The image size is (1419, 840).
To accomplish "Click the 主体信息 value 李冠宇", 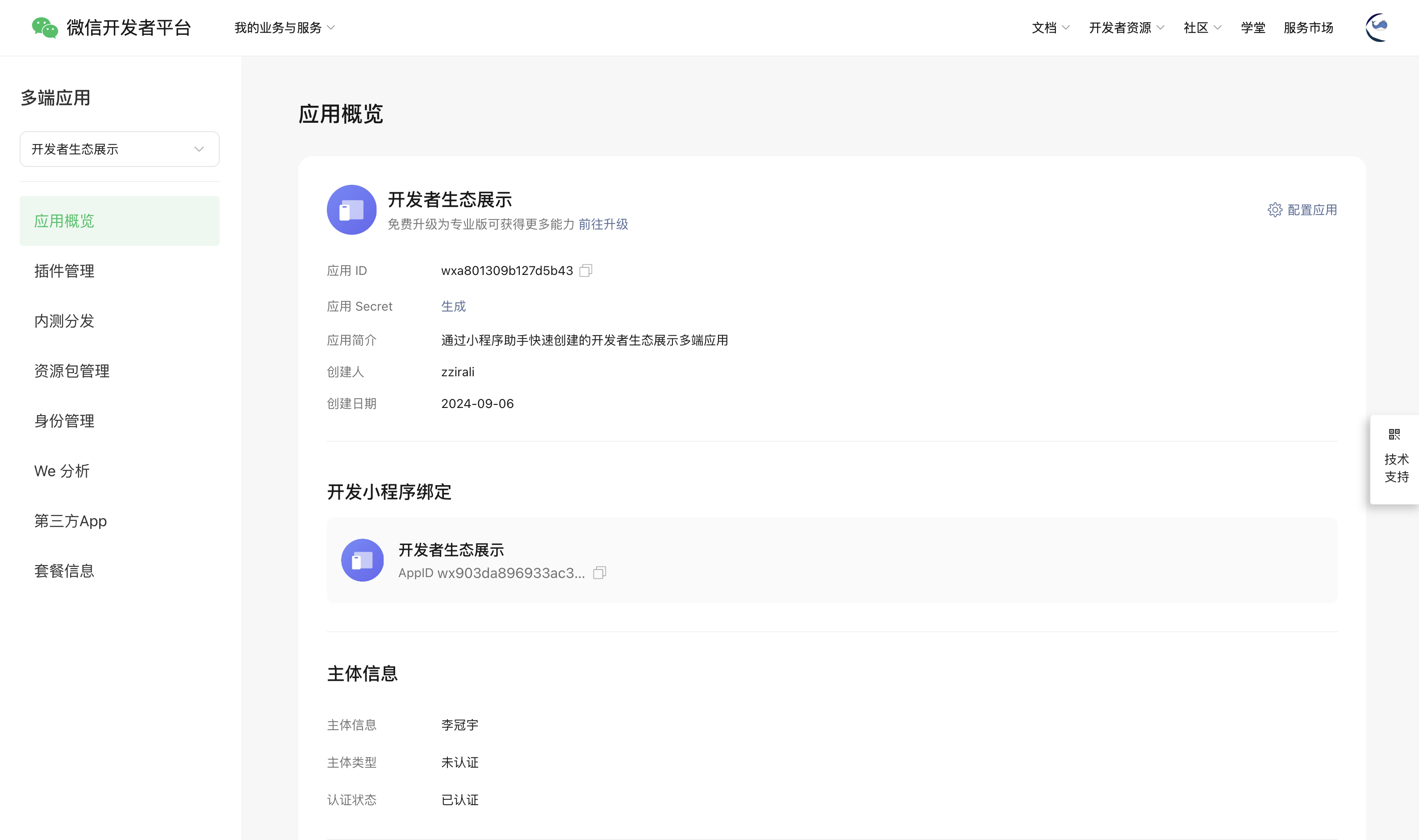I will tap(460, 725).
